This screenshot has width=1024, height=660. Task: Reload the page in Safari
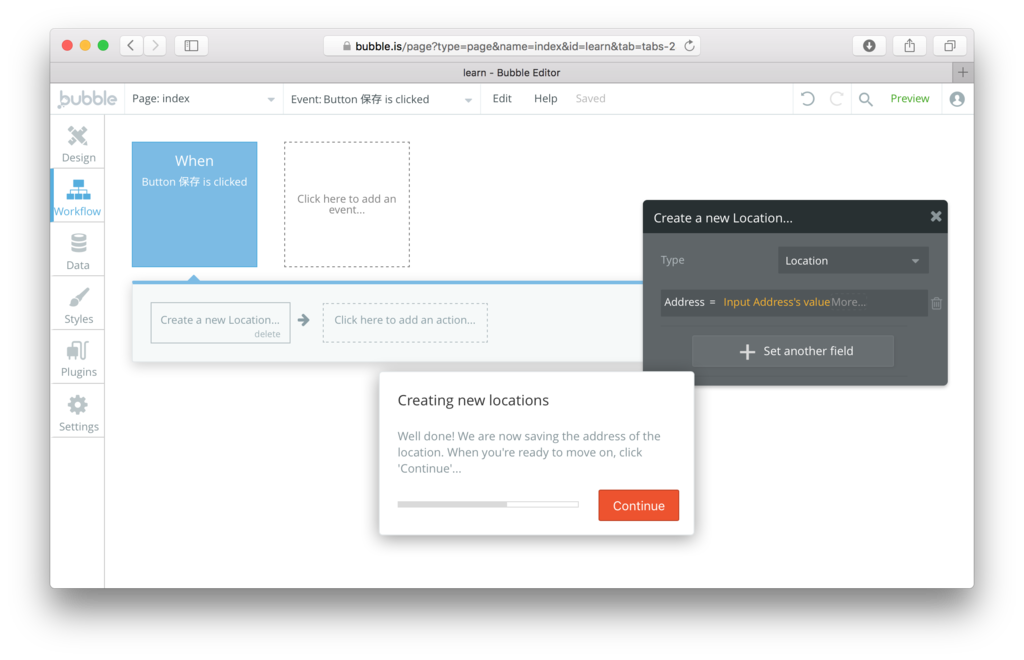click(x=689, y=46)
